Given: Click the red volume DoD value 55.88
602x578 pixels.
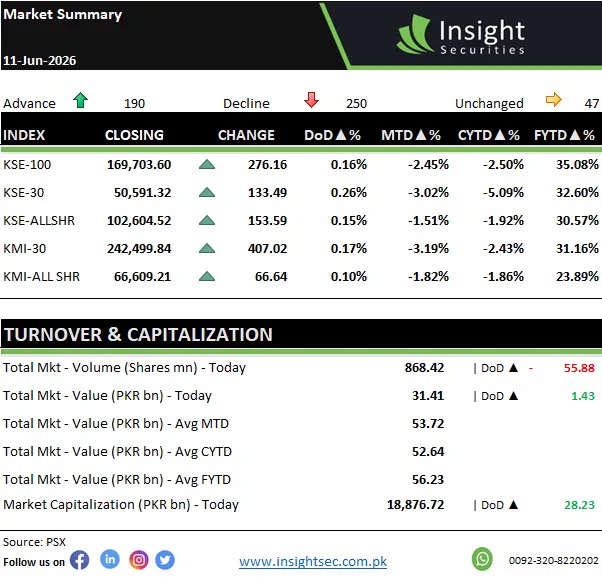Looking at the screenshot, I should (579, 368).
